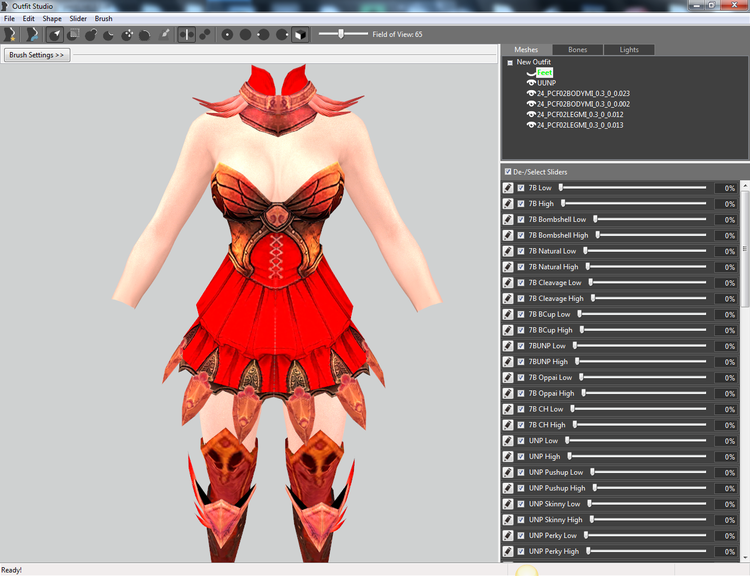Uncheck the UNP High checkbox
Image resolution: width=750 pixels, height=576 pixels.
(x=521, y=456)
